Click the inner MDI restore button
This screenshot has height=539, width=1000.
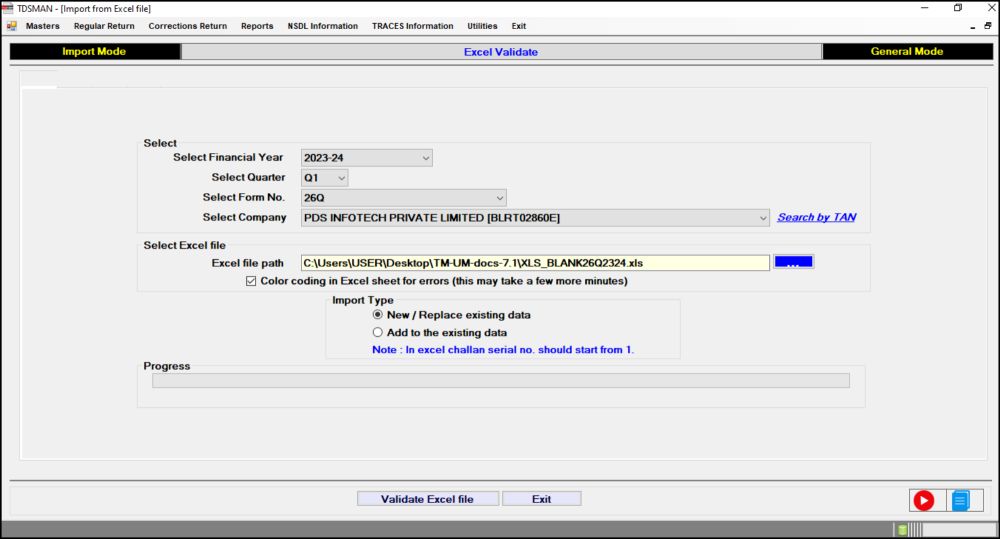(x=988, y=26)
